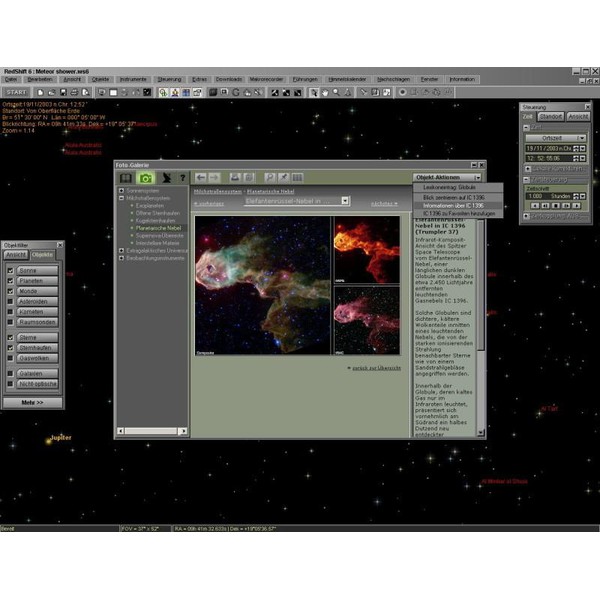
Task: Click the large Elephant Trunk nebula image
Action: tap(262, 285)
